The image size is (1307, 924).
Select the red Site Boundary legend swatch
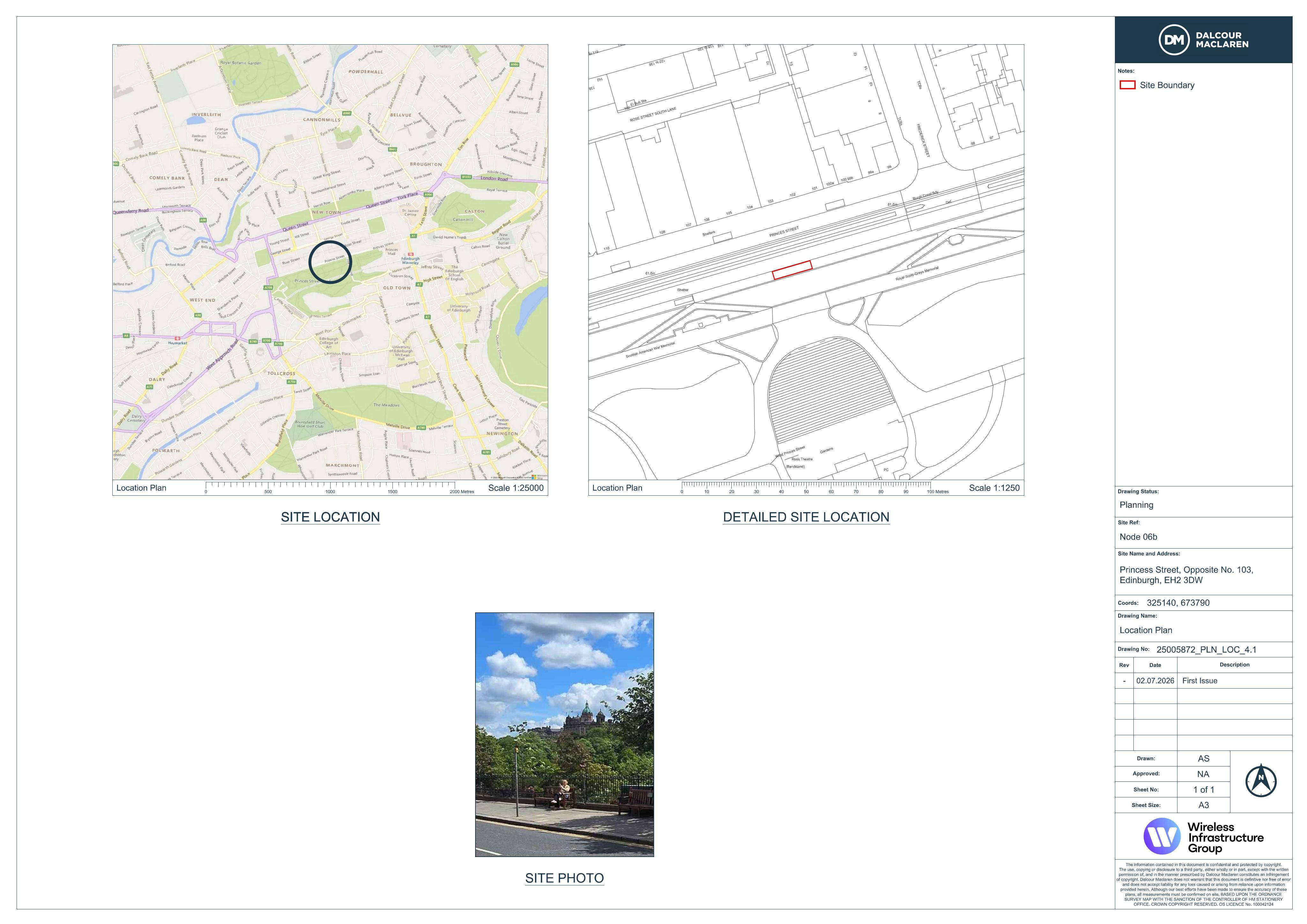pos(1127,85)
